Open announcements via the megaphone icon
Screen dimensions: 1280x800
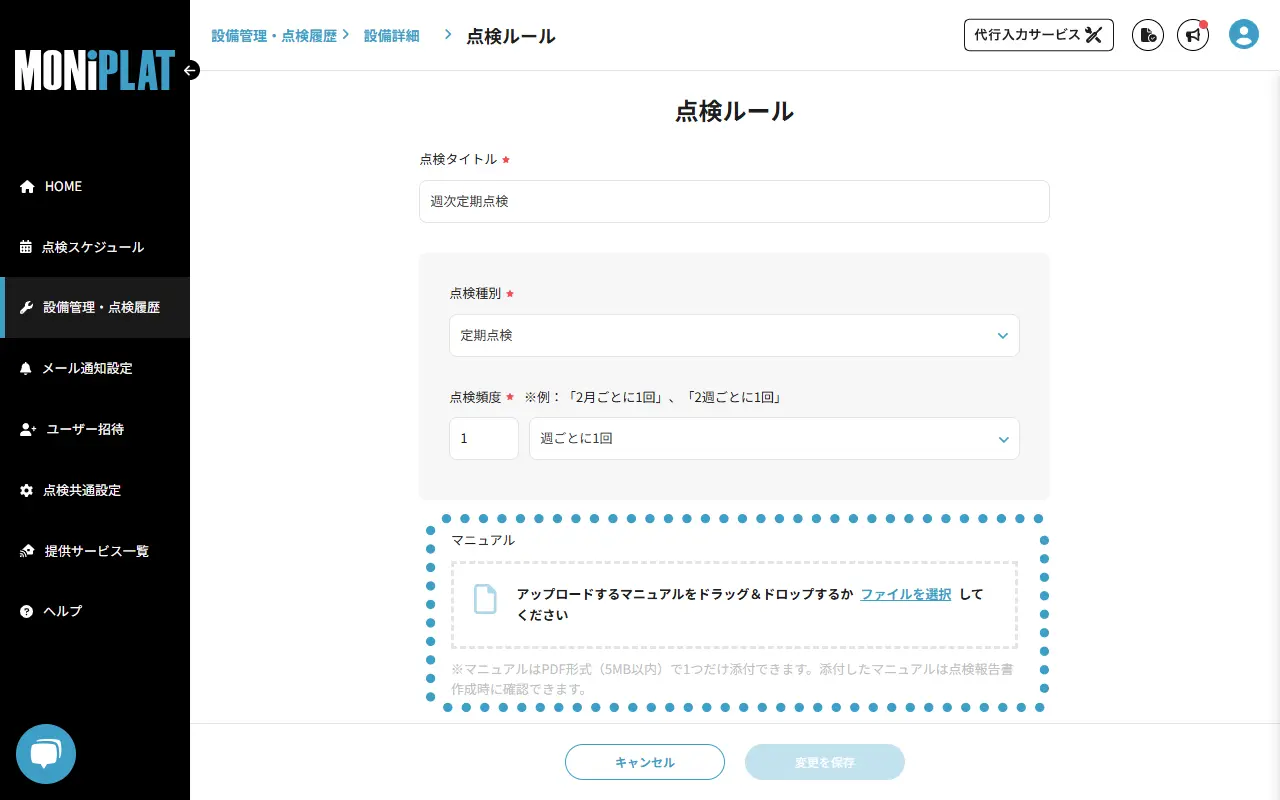(1193, 34)
